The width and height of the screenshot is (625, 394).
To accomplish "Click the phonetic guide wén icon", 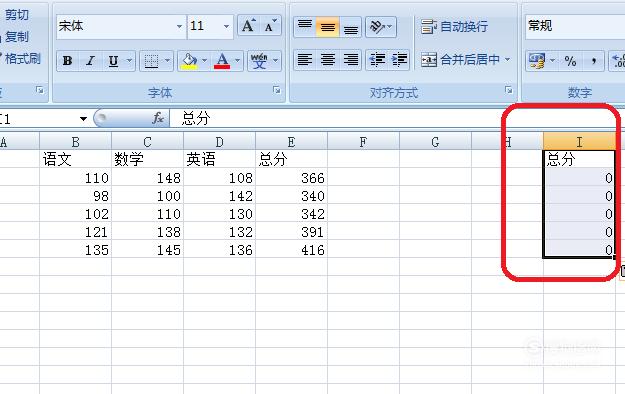I will pos(259,61).
